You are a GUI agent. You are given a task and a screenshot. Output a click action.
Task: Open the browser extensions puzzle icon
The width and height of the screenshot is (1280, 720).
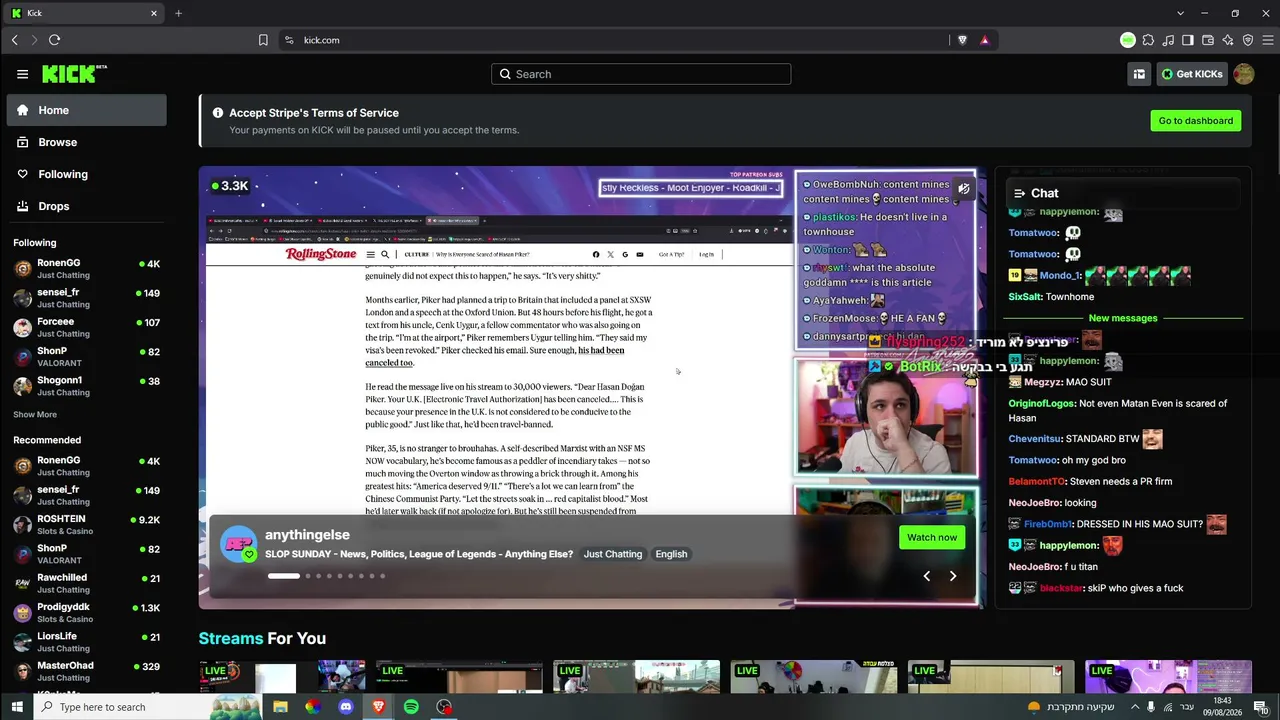pos(1148,40)
